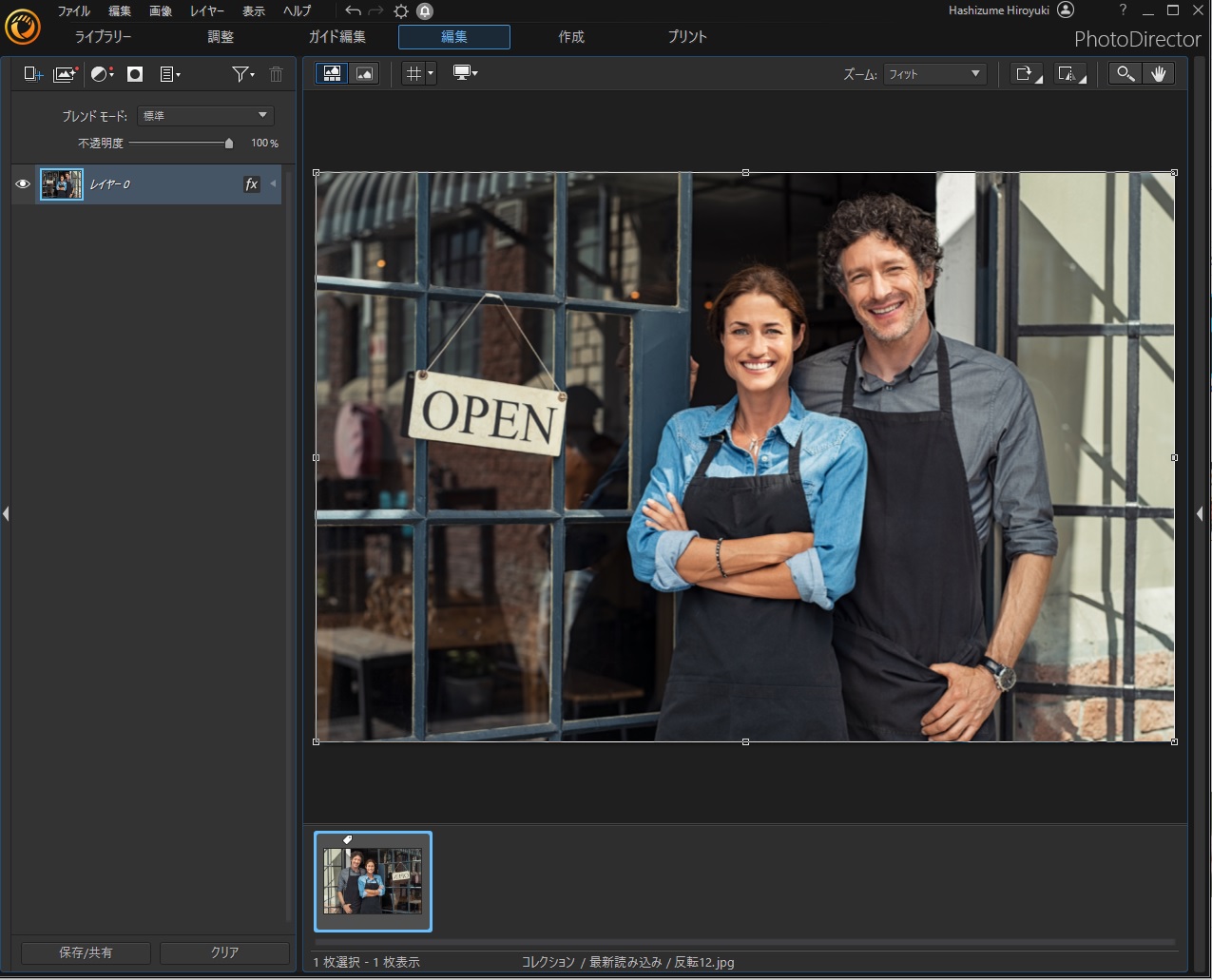Open the ズーム level dropdown
The image size is (1212, 980).
point(934,74)
